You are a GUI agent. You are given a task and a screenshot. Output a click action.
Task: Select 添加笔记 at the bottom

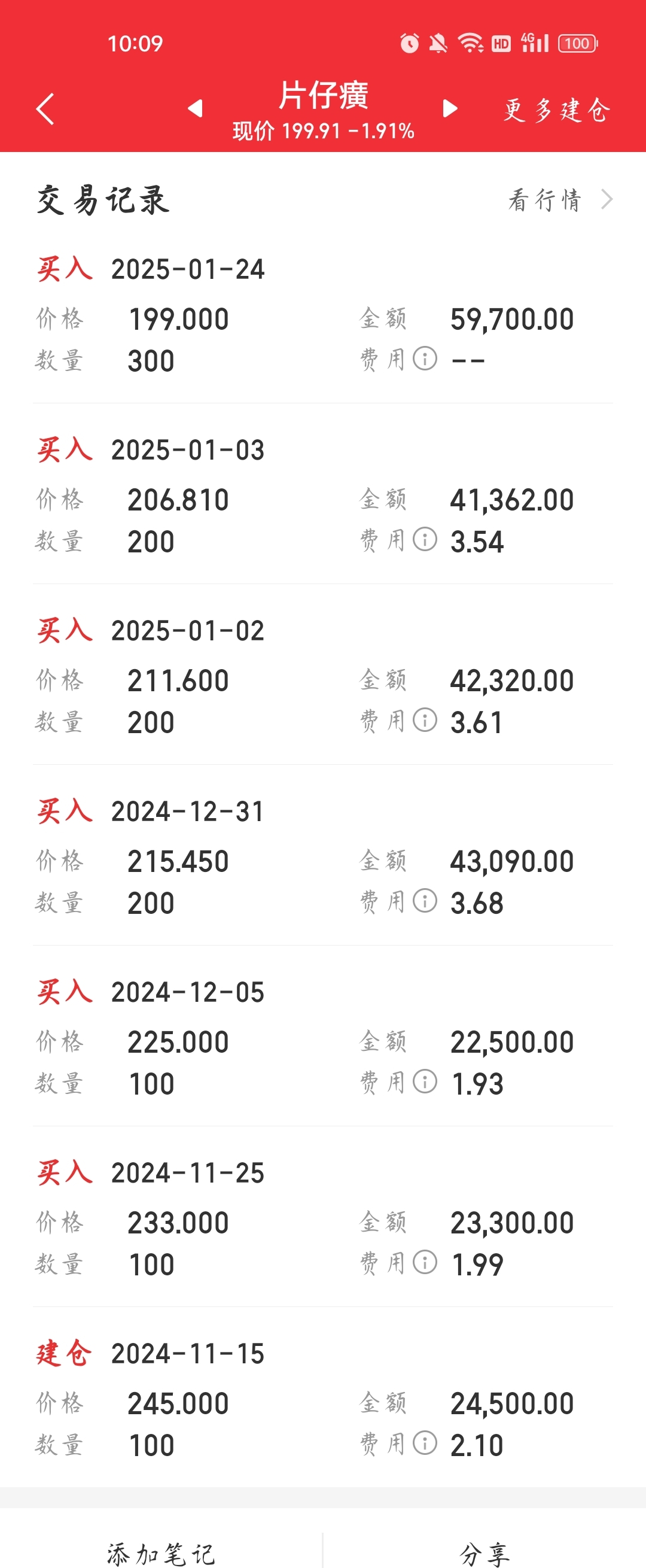pos(161,1554)
